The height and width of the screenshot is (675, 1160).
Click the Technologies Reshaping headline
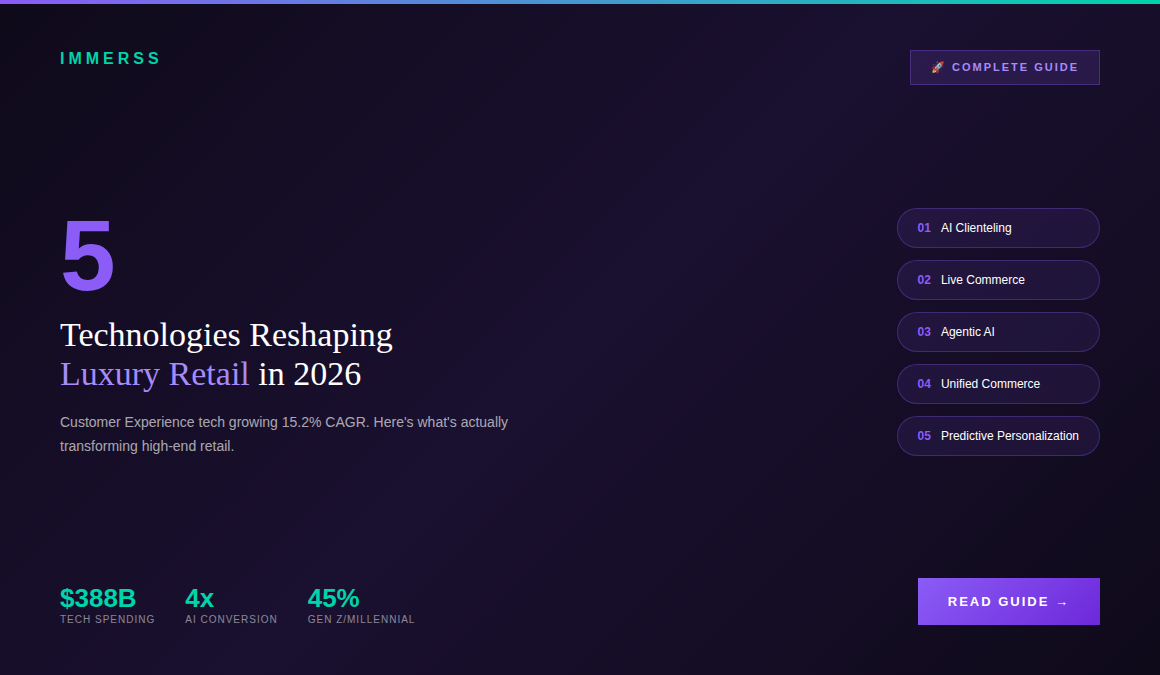point(226,335)
